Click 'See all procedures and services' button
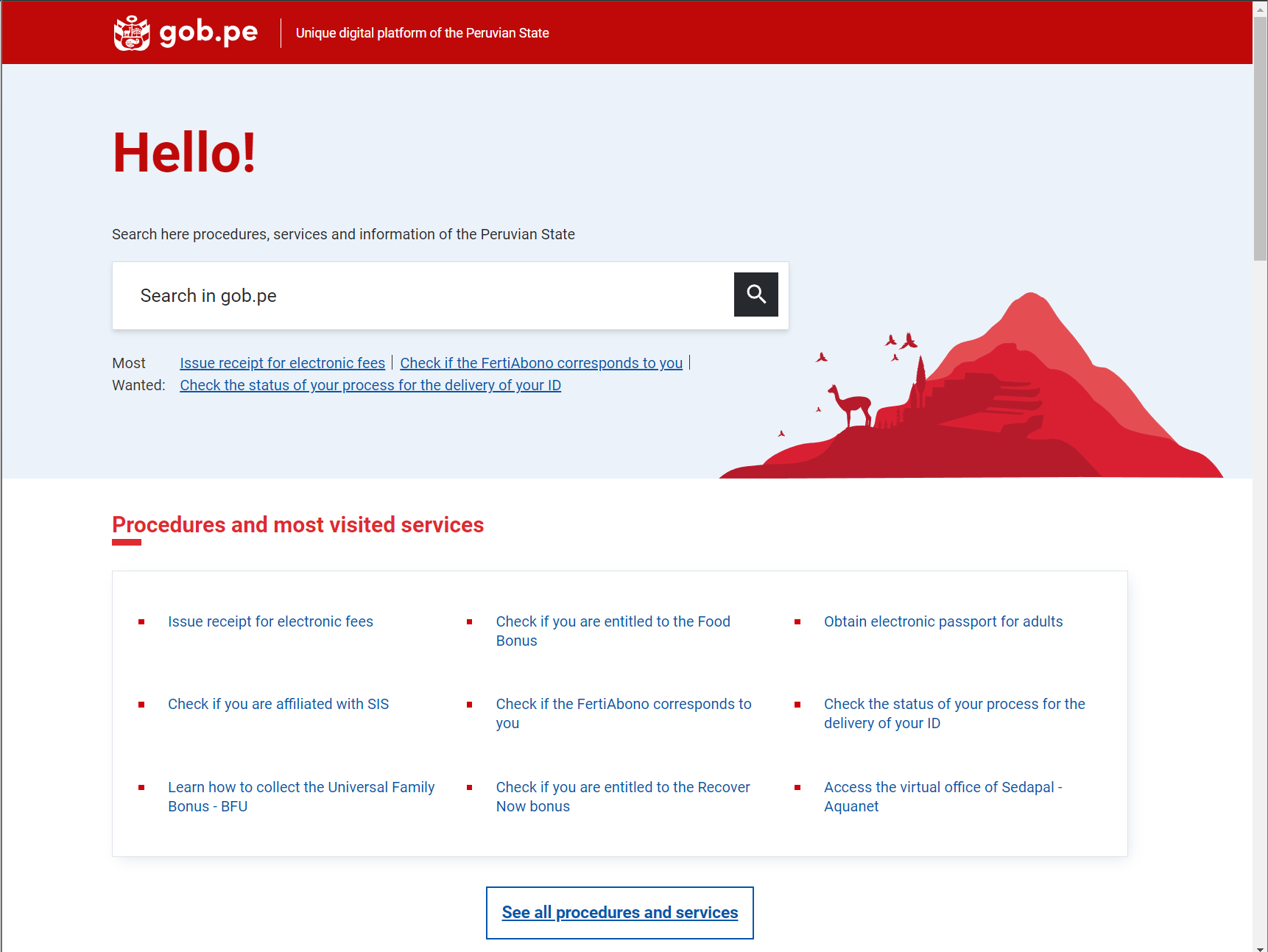1268x952 pixels. click(620, 913)
